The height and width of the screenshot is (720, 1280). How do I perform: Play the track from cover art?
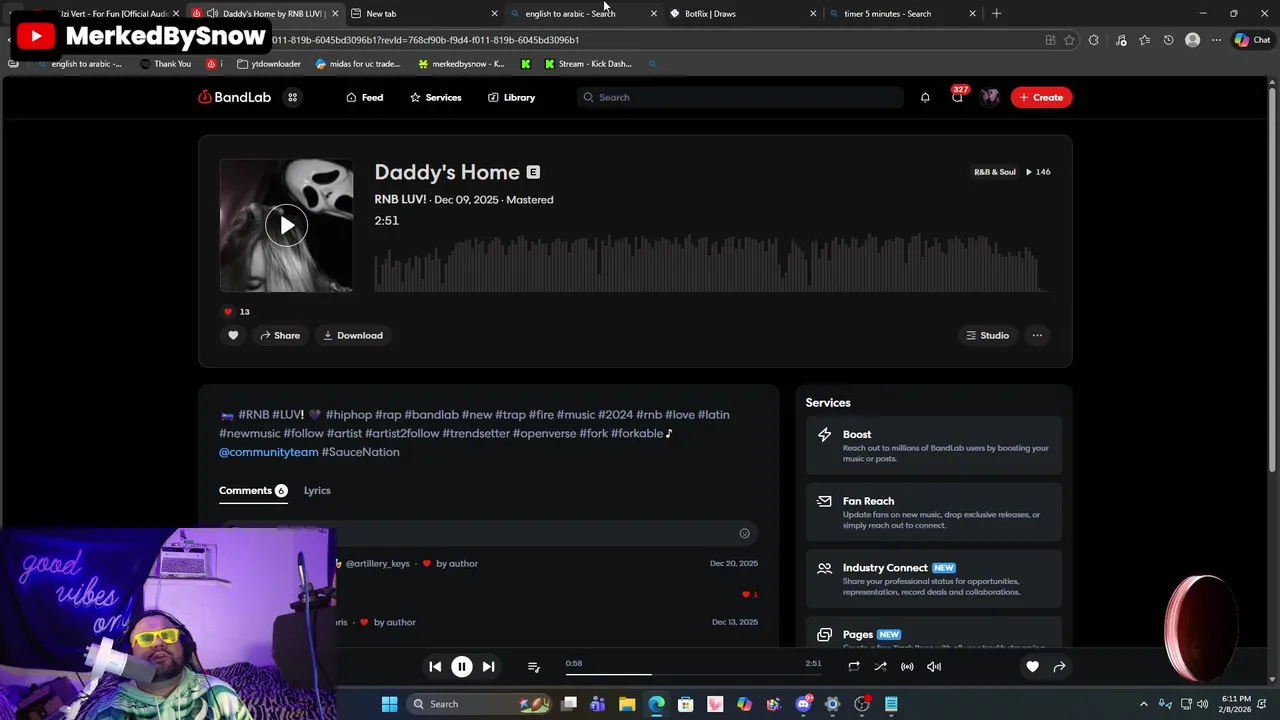click(x=286, y=225)
